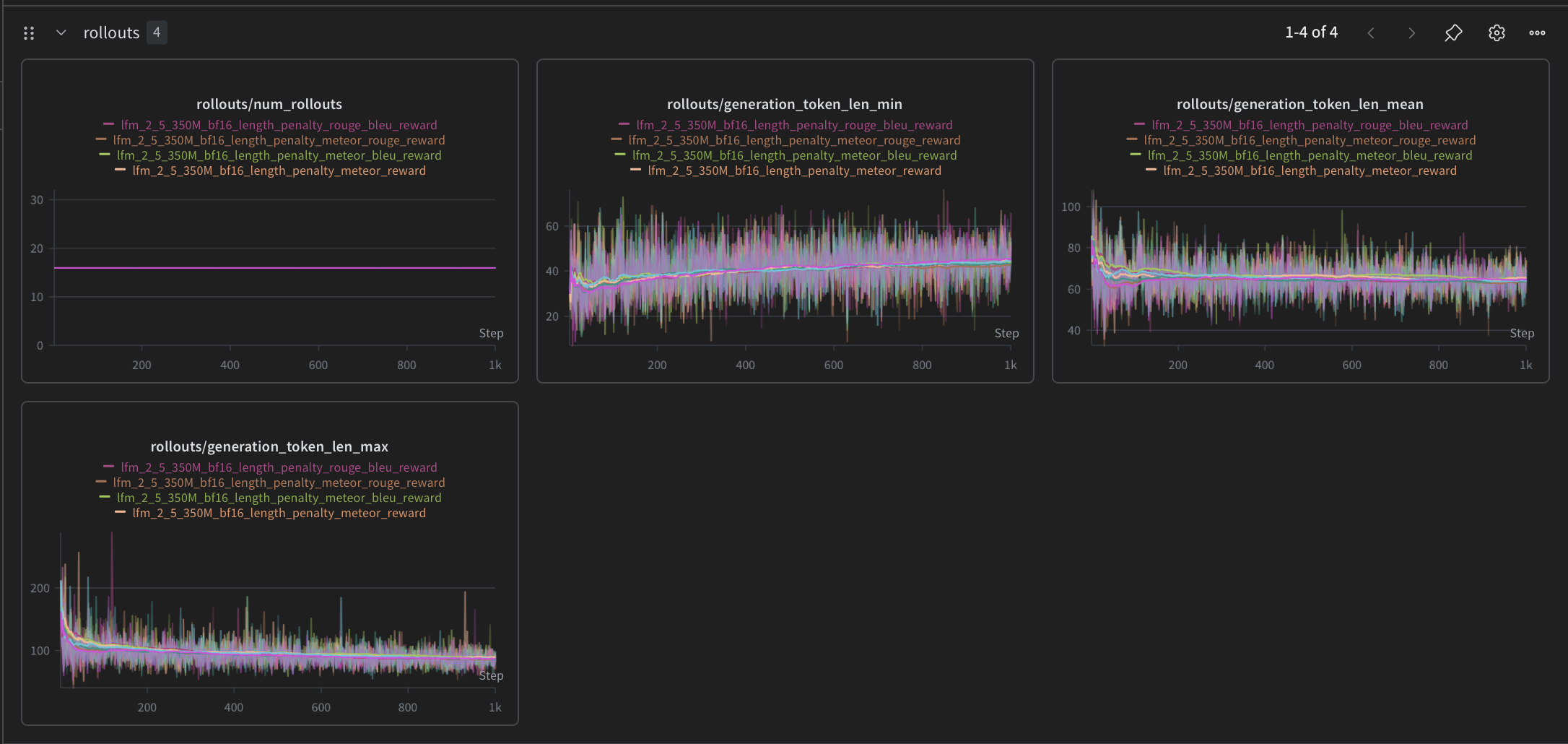The image size is (1568, 744).
Task: Click y-axis value 100 in token_len_mean chart
Action: click(1071, 207)
